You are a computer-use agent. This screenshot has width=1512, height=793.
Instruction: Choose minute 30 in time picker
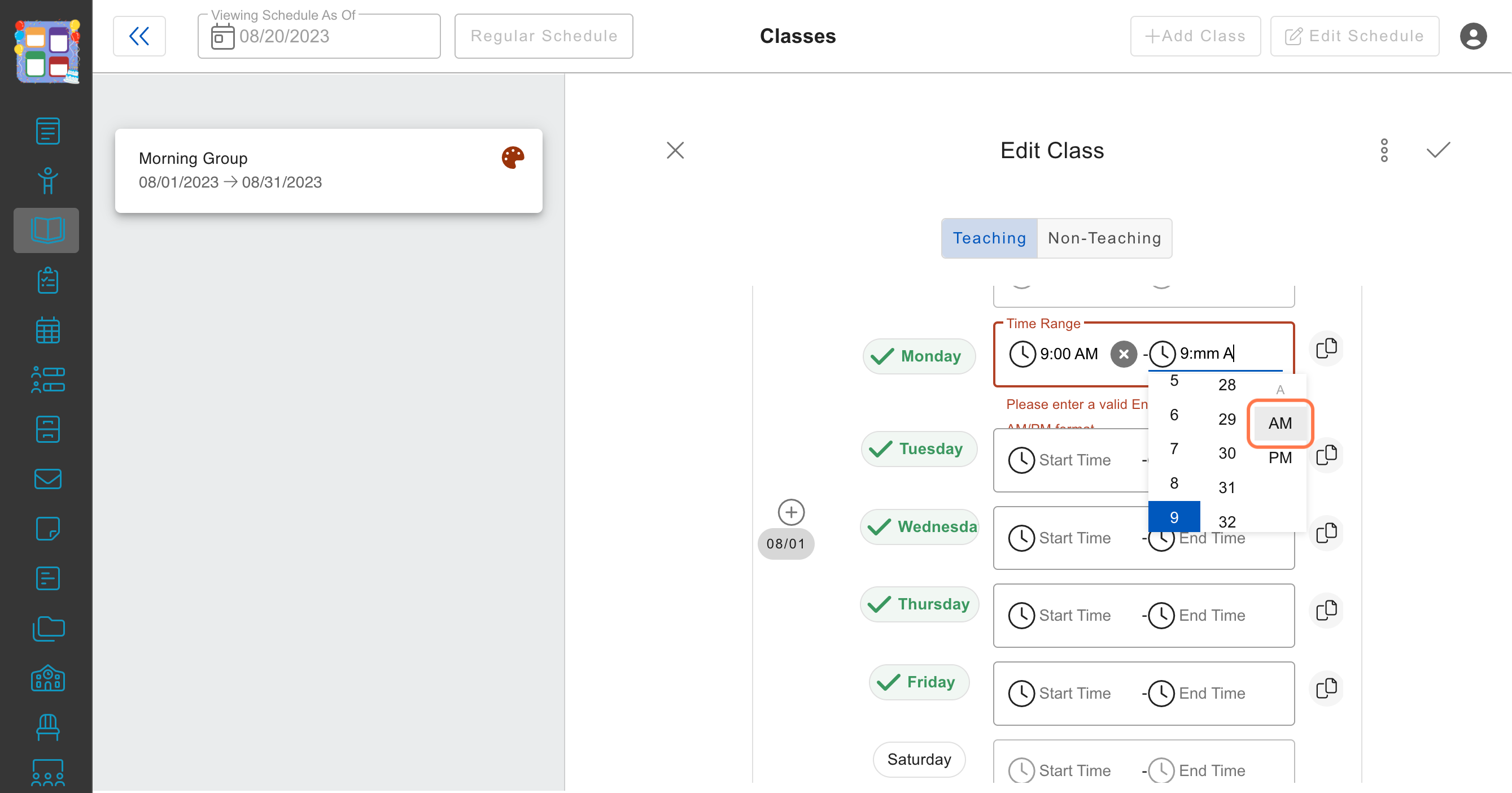(1227, 453)
